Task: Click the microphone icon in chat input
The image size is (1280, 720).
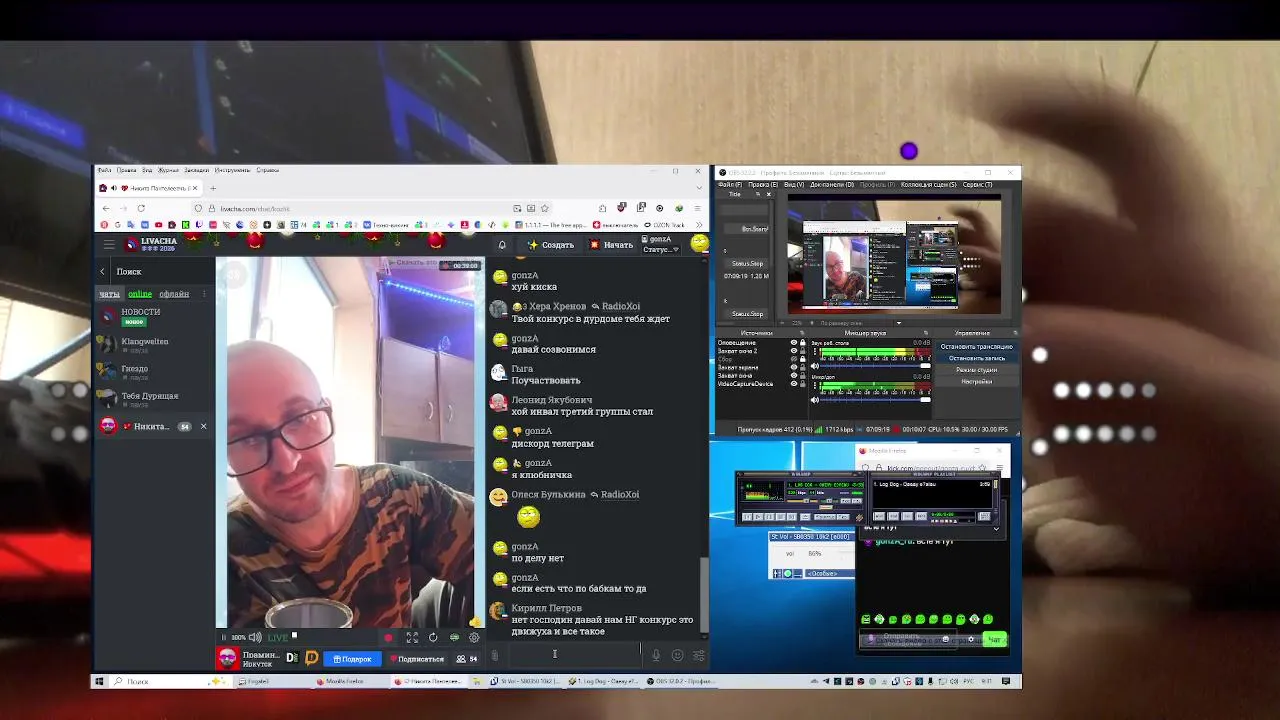Action: [x=656, y=656]
